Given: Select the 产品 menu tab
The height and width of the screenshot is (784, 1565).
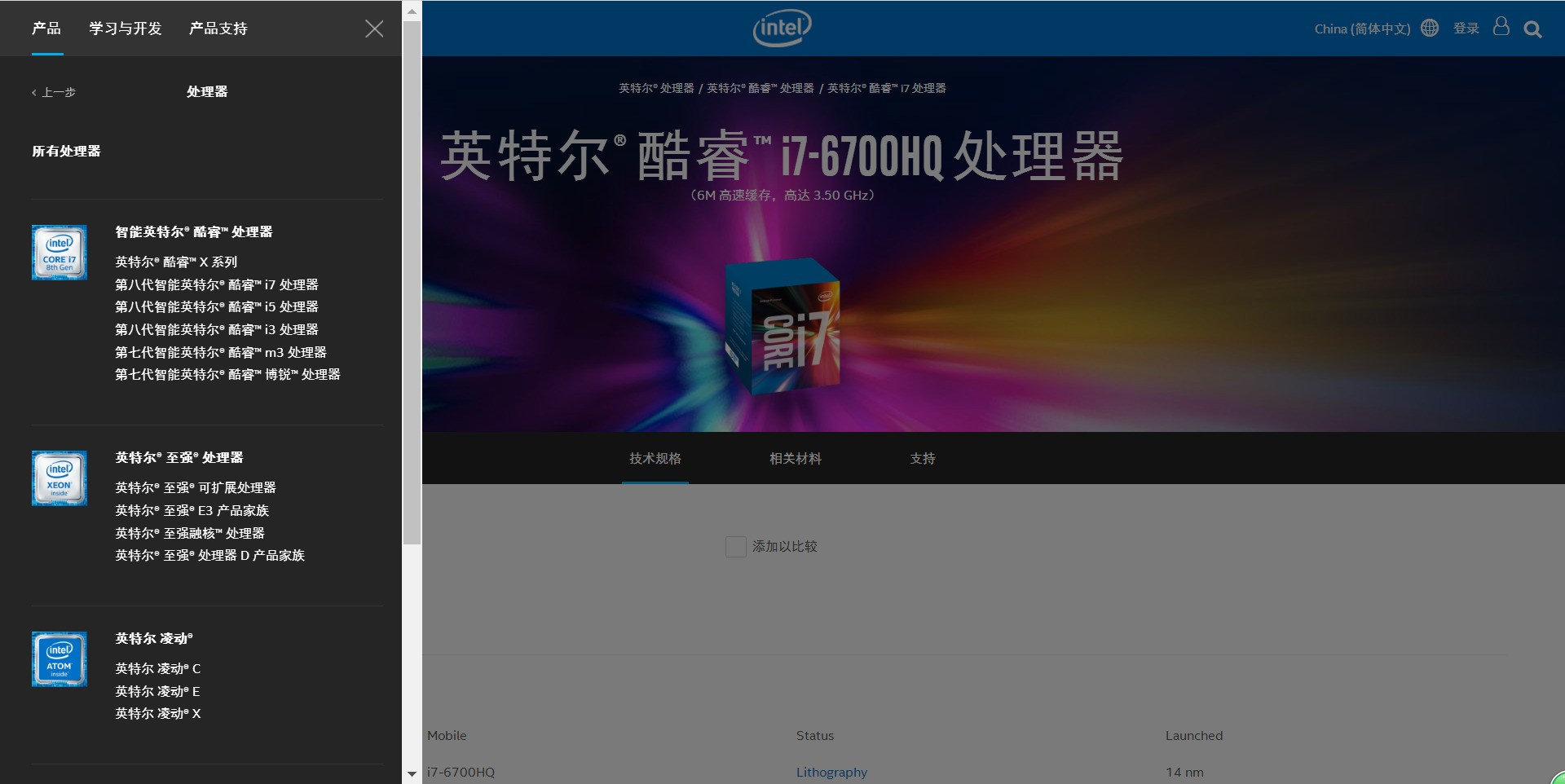Looking at the screenshot, I should tap(46, 29).
